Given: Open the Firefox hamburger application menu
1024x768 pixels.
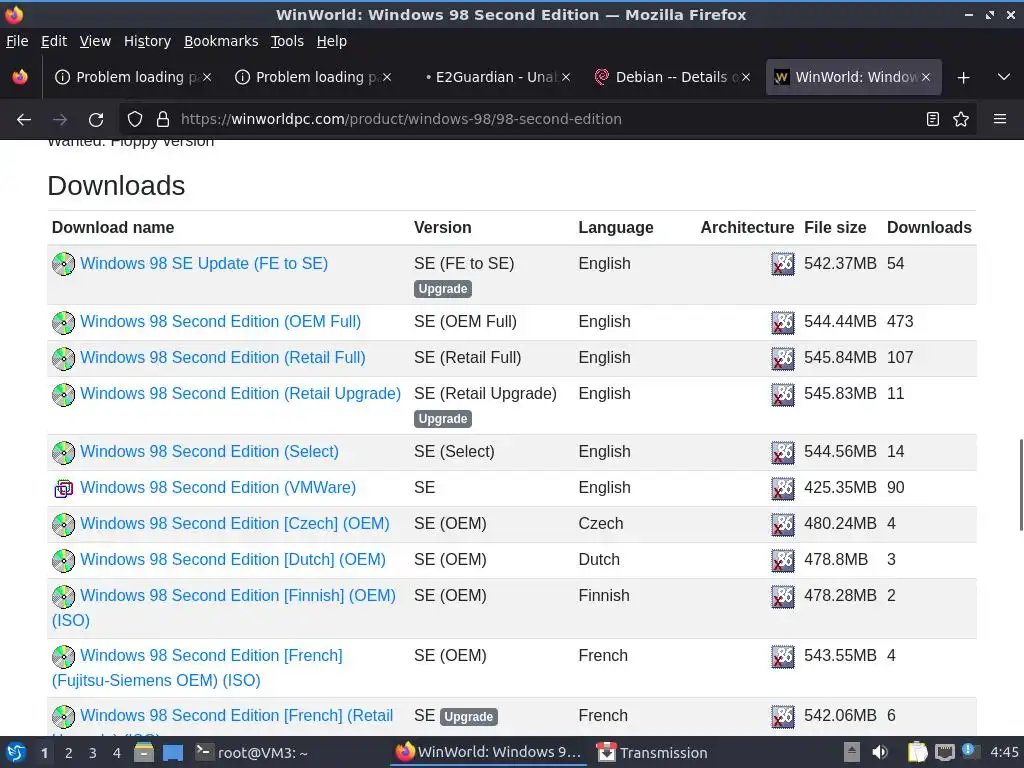Looking at the screenshot, I should point(1000,120).
